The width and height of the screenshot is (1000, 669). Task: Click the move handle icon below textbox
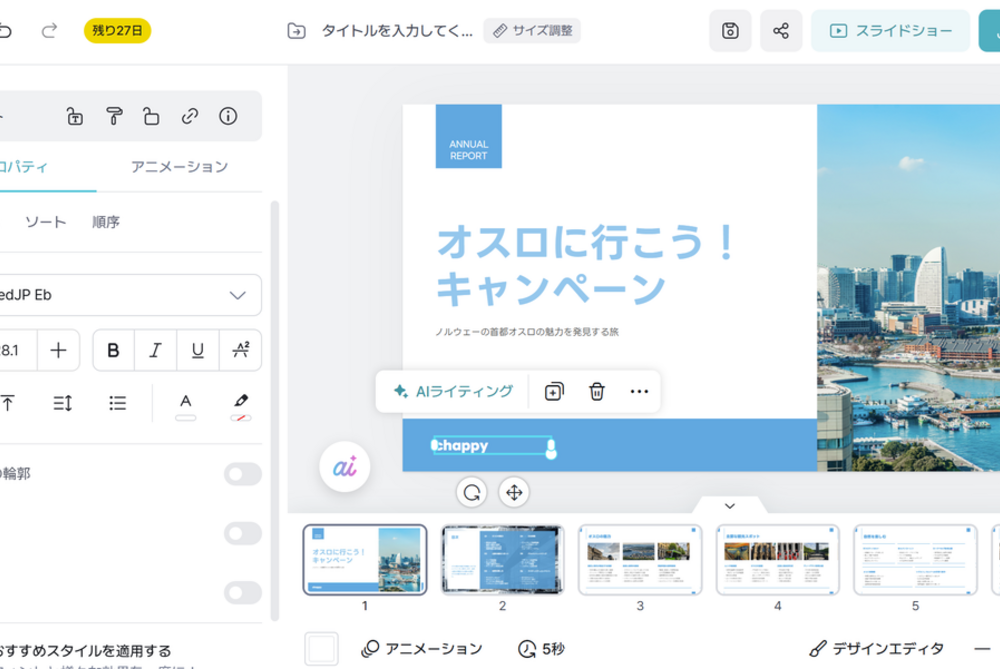point(514,492)
